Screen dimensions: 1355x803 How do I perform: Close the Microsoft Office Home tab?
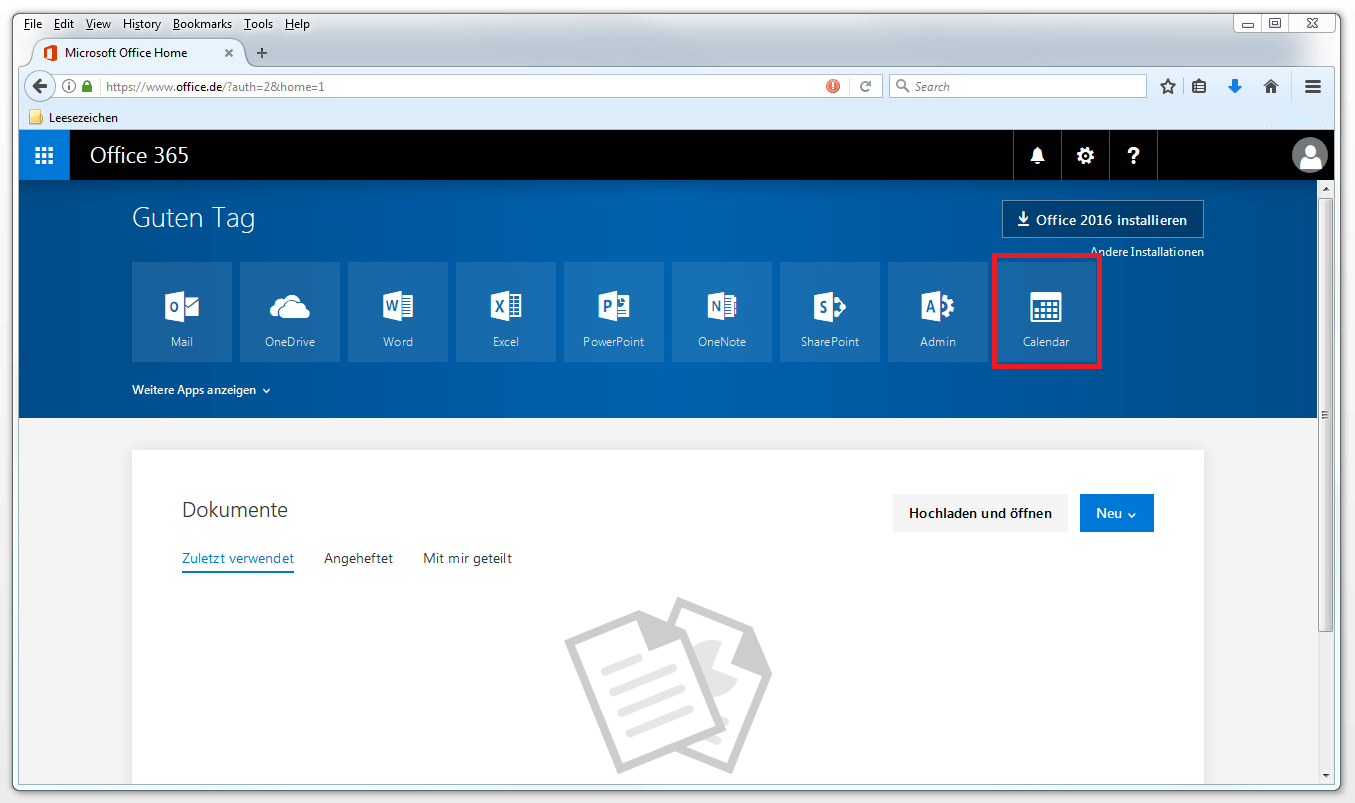[230, 53]
